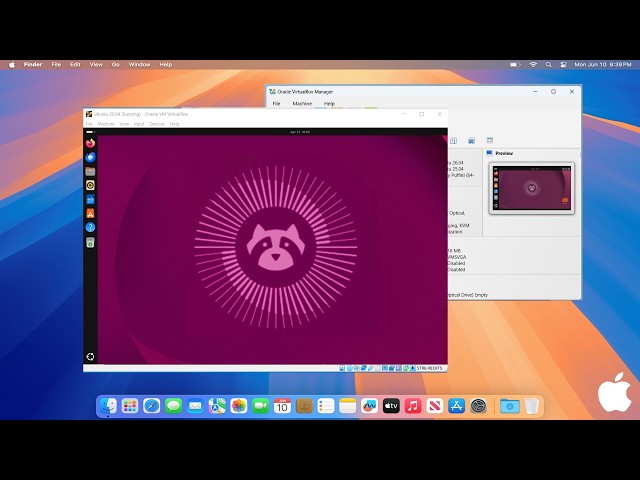Viewport: 640px width, 480px height.
Task: Open Spotlight search in the menu bar
Action: click(549, 64)
